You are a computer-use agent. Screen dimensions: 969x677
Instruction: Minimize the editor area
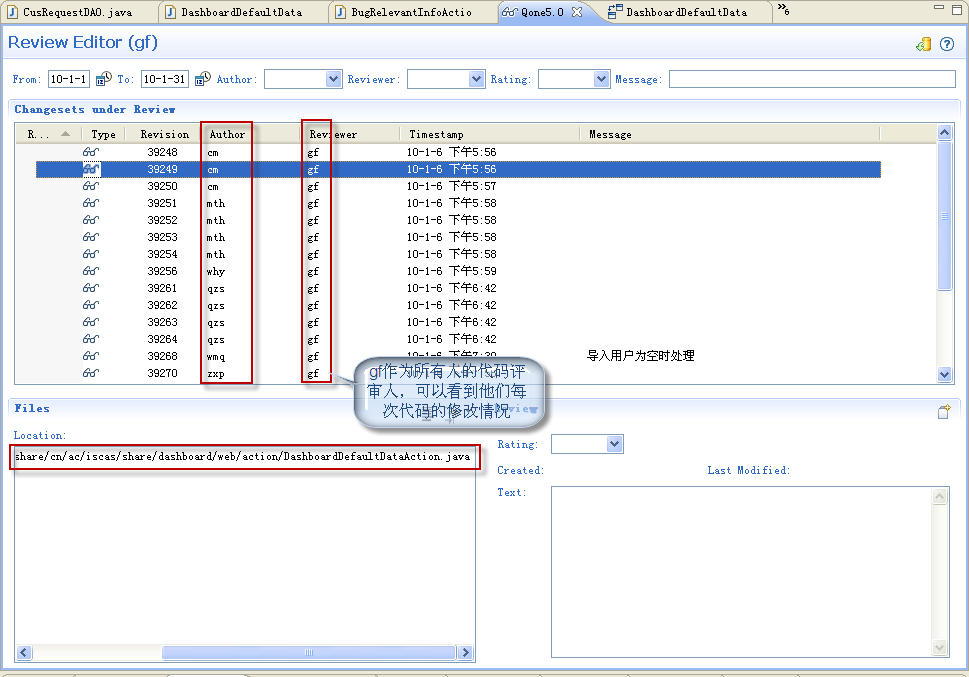click(939, 7)
